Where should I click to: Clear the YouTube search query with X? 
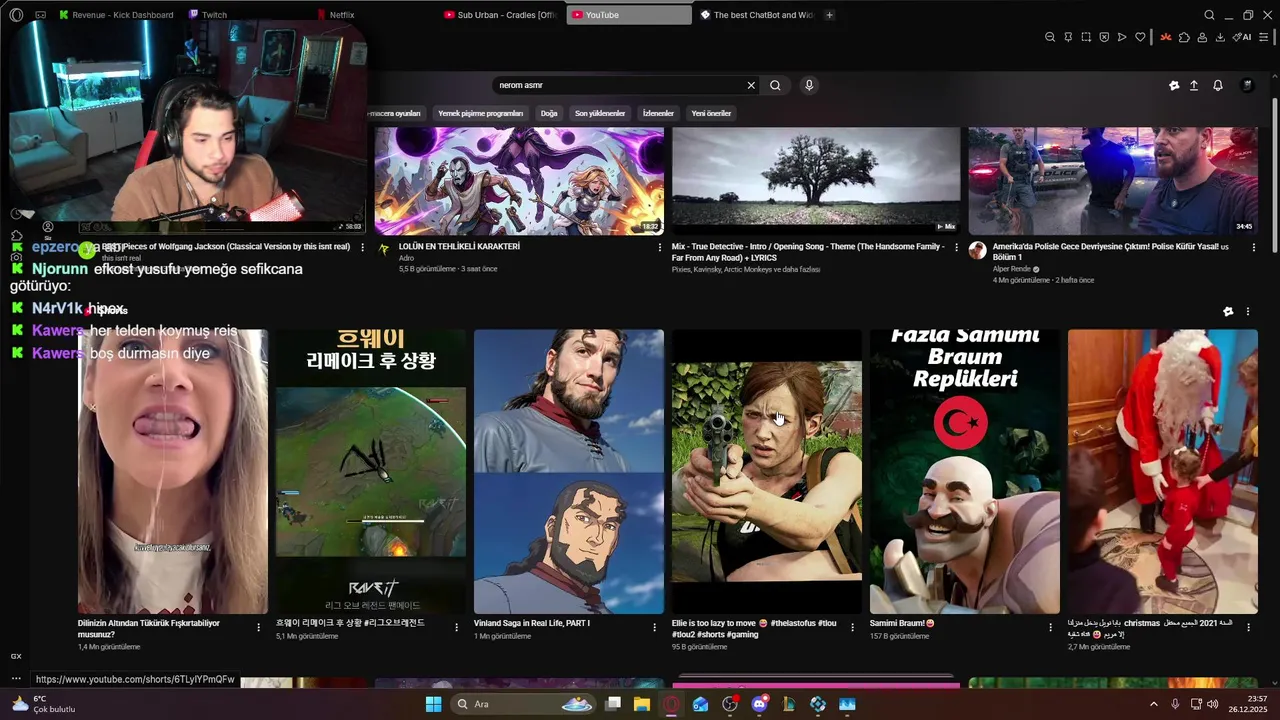coord(751,85)
